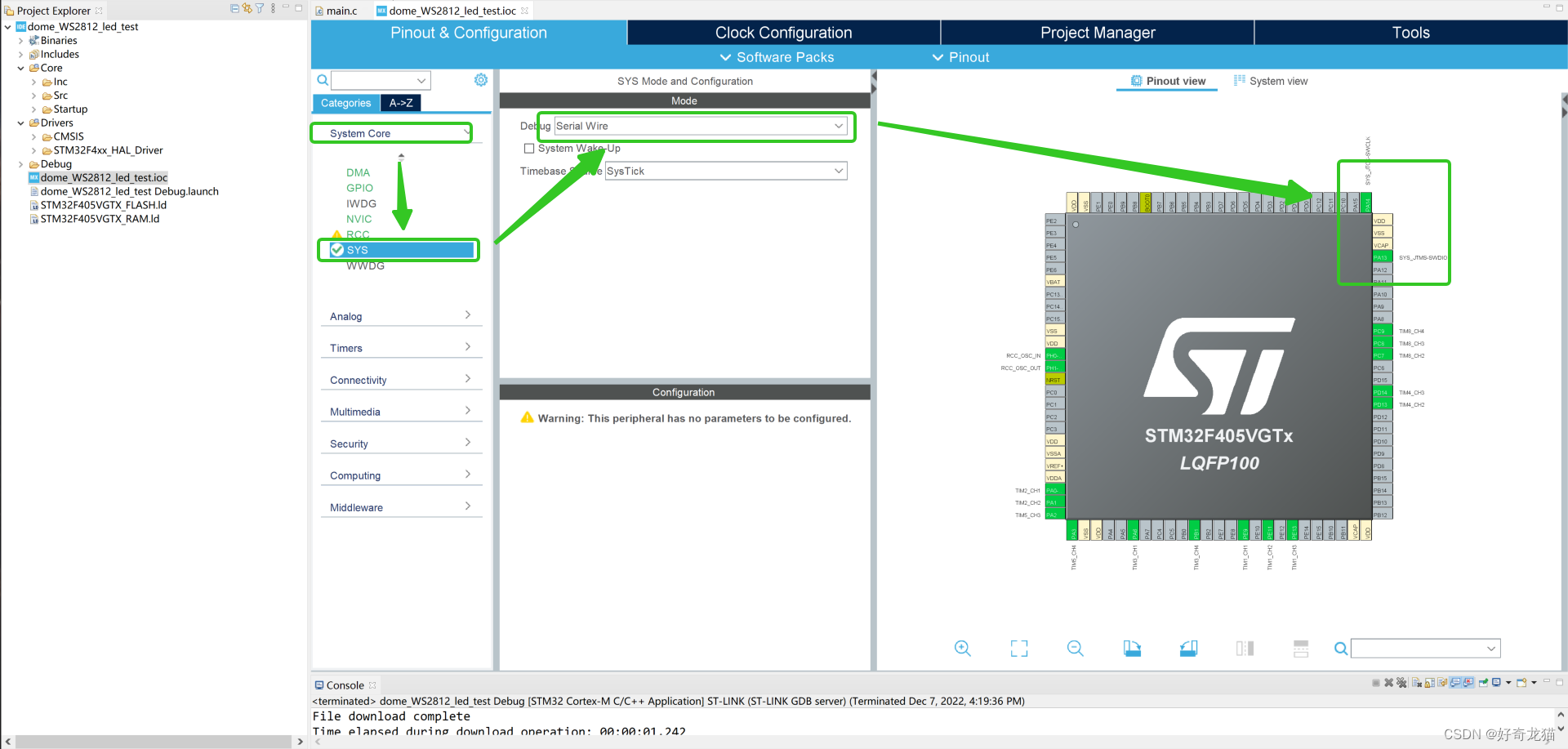Open the Project Manager tab
Screen dimensions: 1568x749
click(x=1098, y=33)
